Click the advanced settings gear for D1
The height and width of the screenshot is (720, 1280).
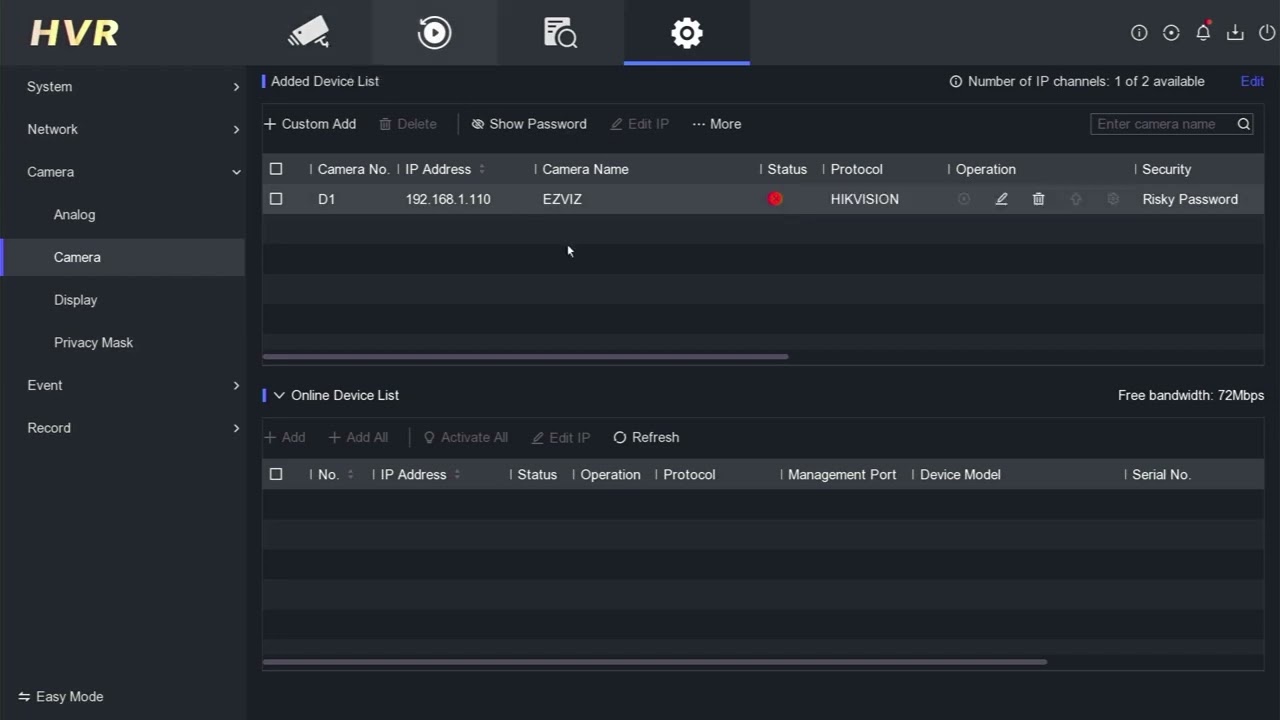pos(1113,199)
